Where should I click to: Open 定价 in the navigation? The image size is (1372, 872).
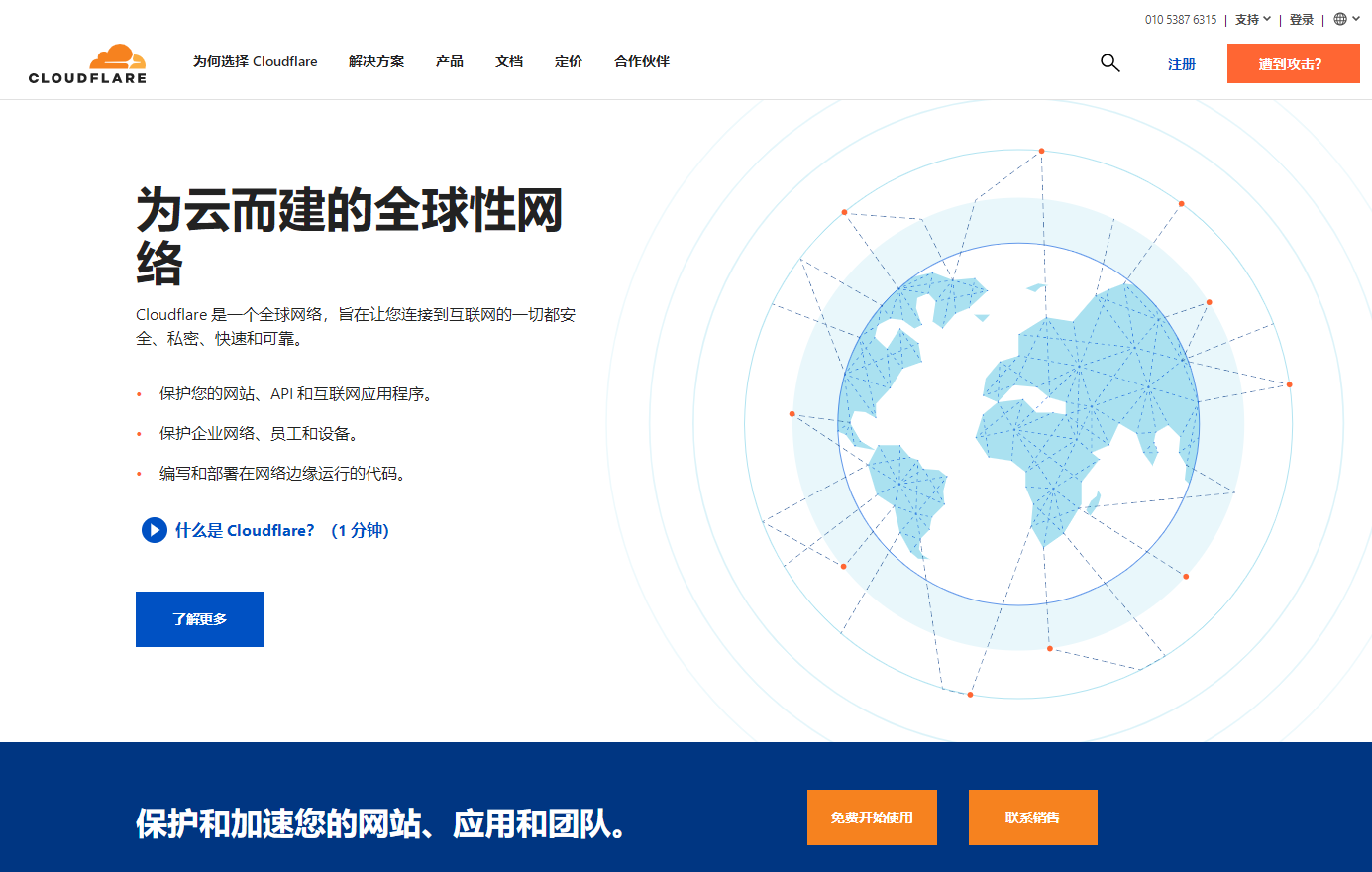pos(569,61)
